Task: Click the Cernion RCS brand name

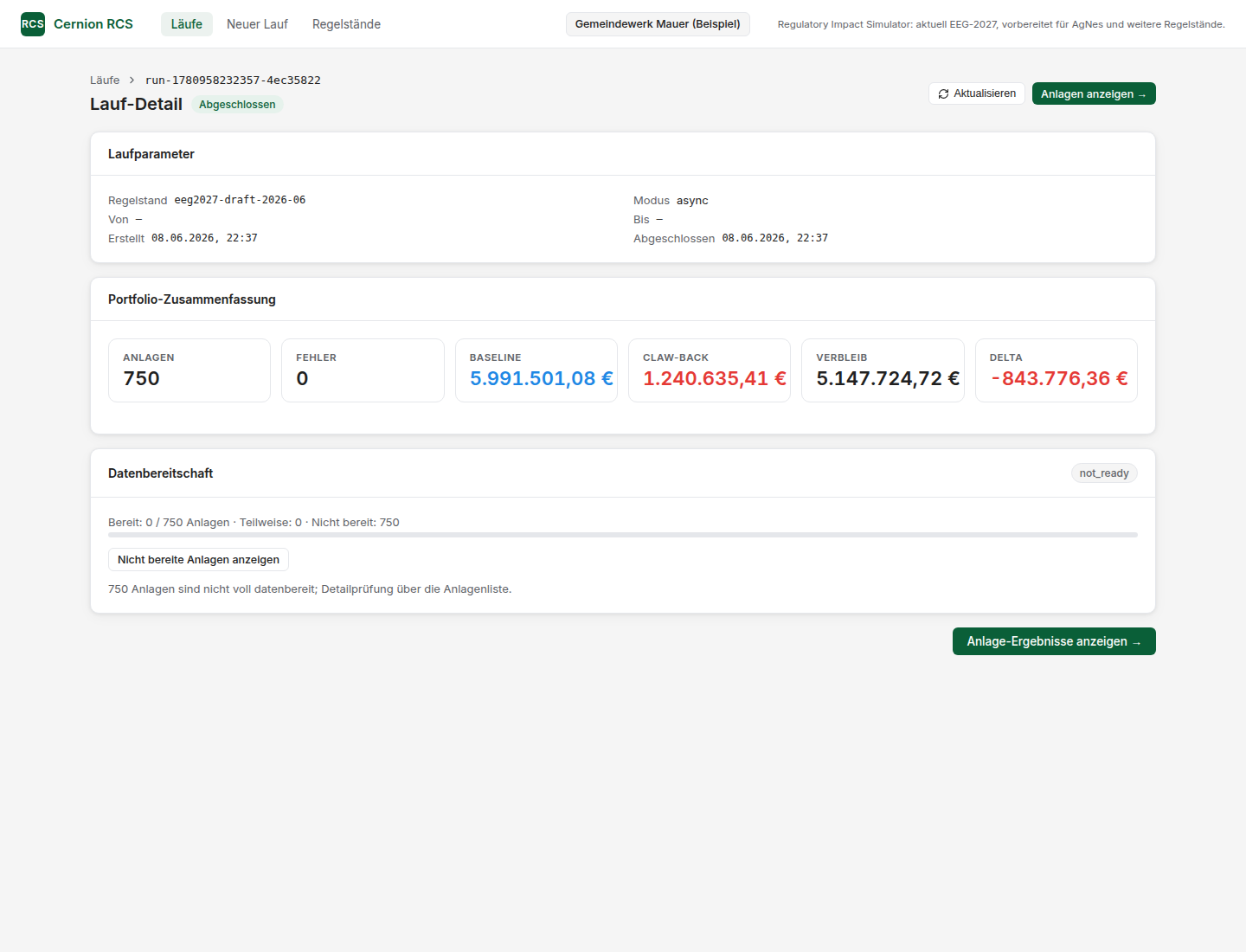Action: pyautogui.click(x=93, y=24)
